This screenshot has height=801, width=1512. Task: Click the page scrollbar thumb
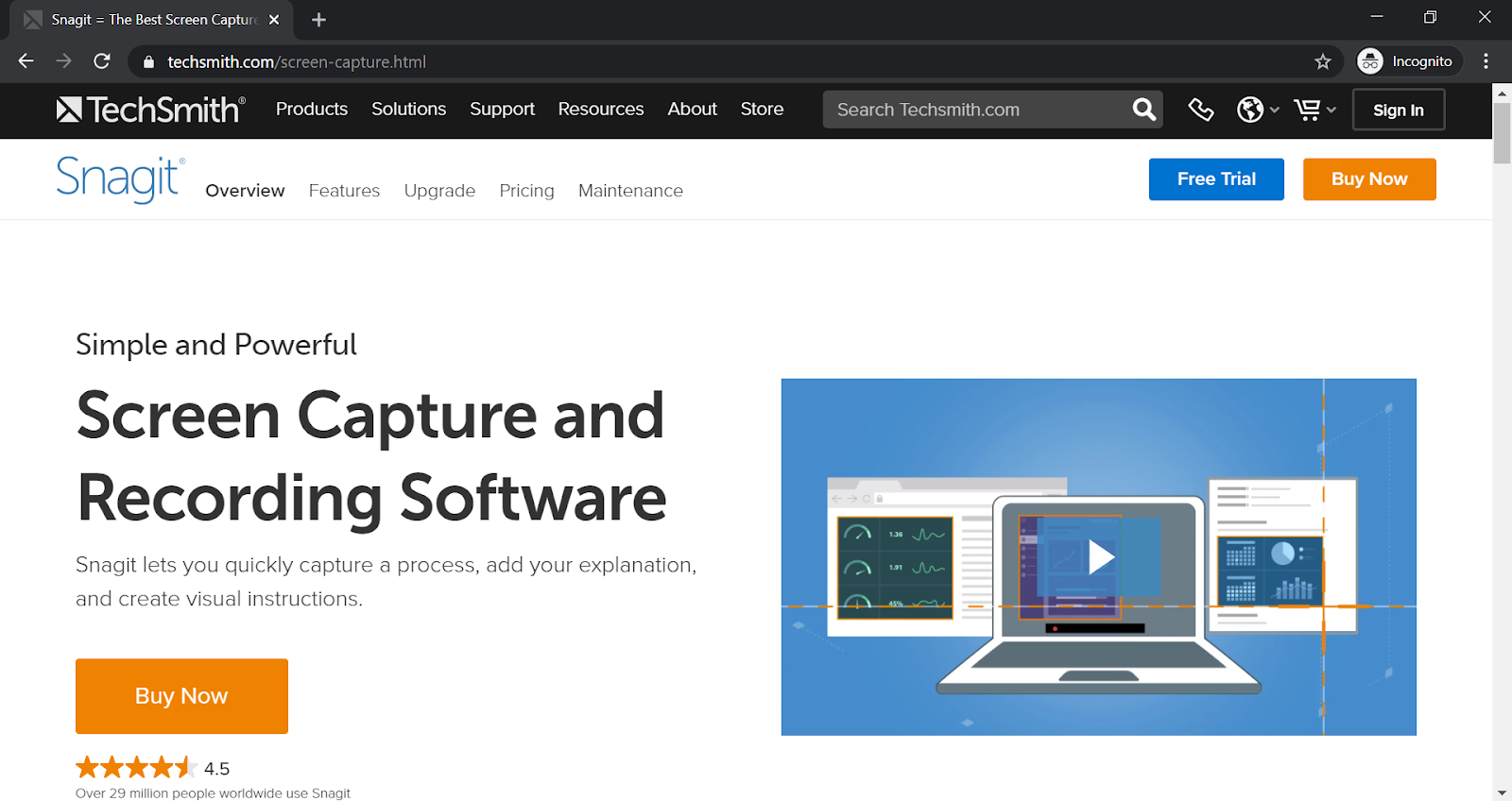pyautogui.click(x=1503, y=133)
